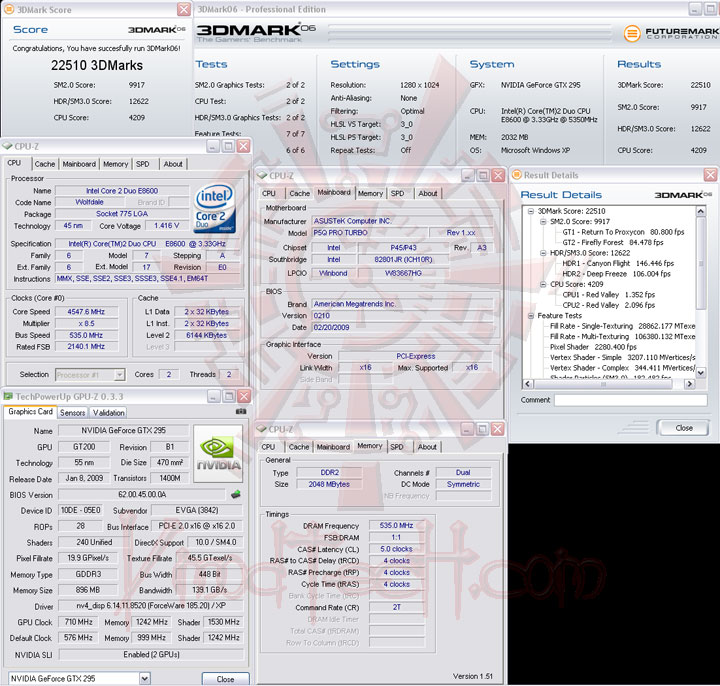Open SPD tab in CPU-Z CPU window
The image size is (720, 686).
pos(143,164)
